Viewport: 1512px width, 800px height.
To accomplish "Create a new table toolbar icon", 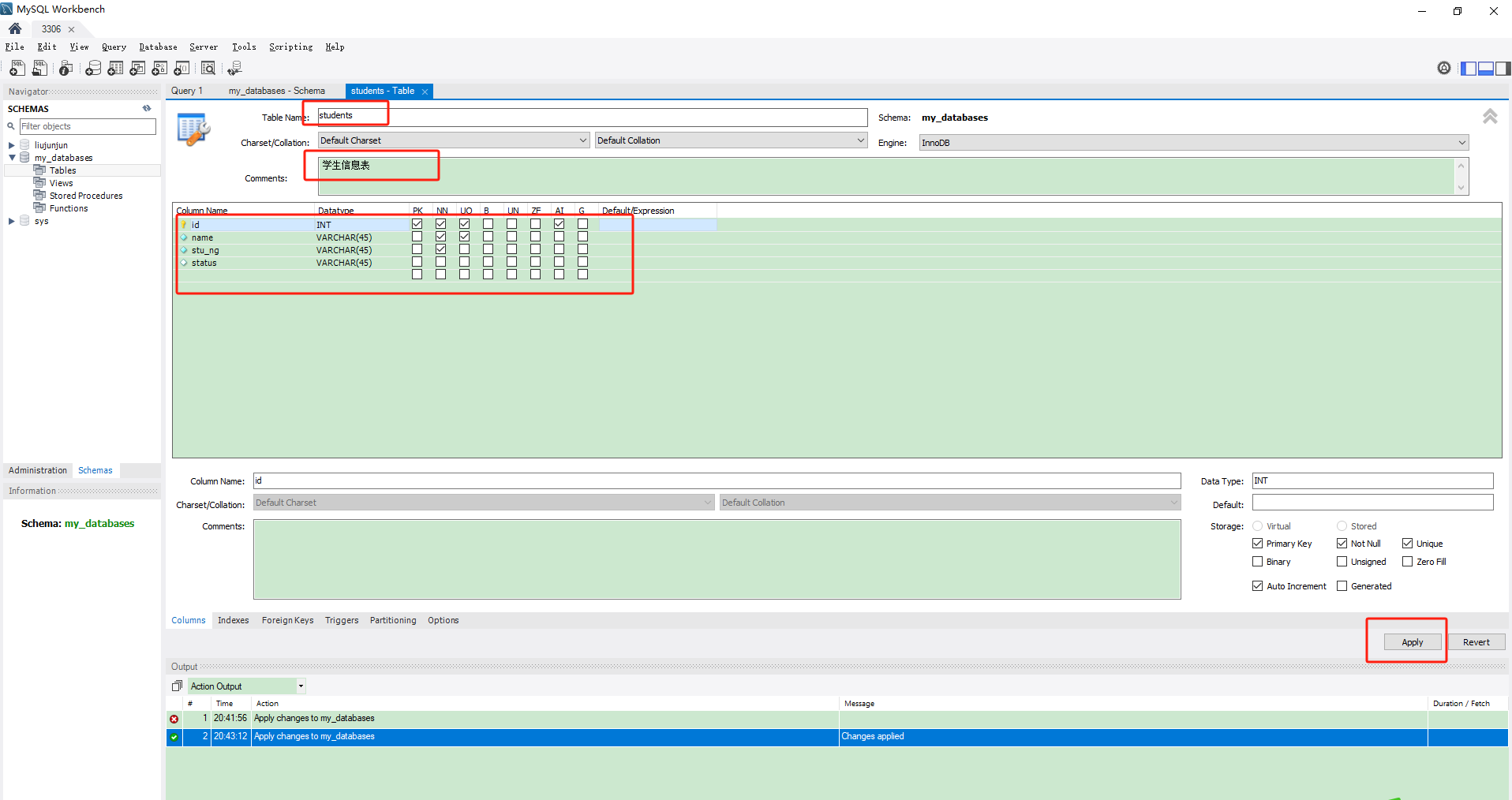I will [115, 69].
